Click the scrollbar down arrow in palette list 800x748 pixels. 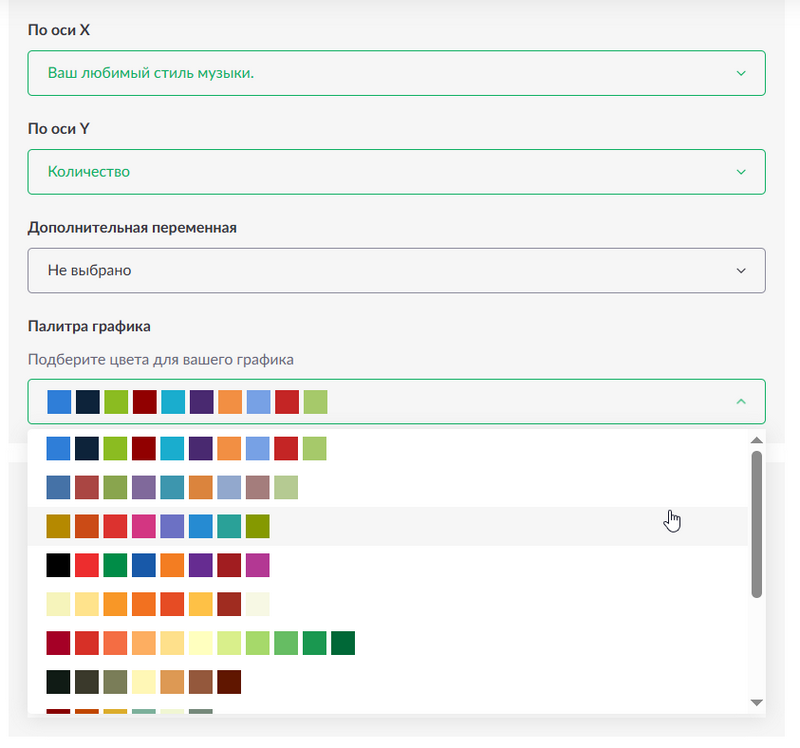coord(757,703)
